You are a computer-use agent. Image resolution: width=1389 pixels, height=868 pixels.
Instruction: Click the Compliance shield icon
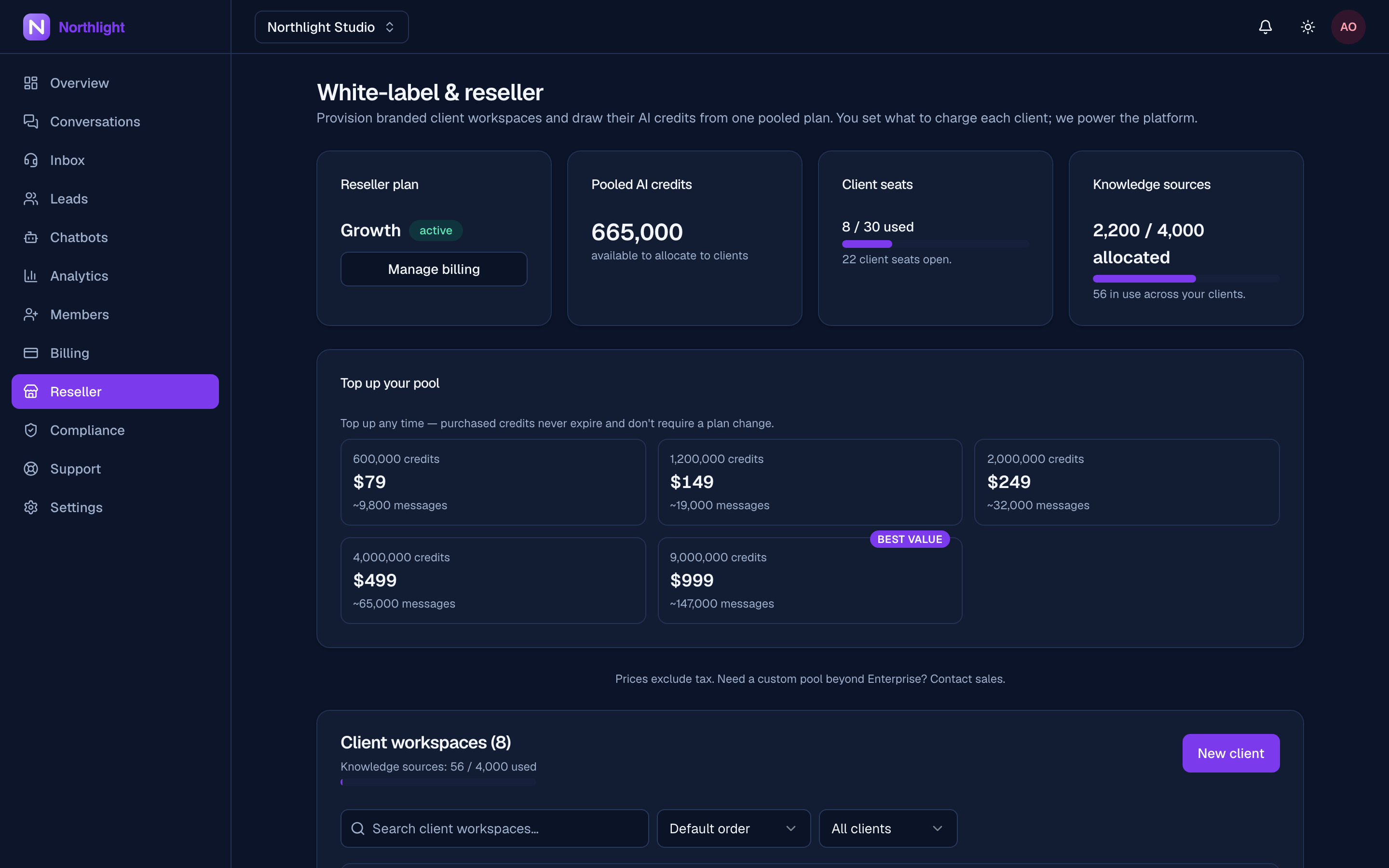click(31, 430)
